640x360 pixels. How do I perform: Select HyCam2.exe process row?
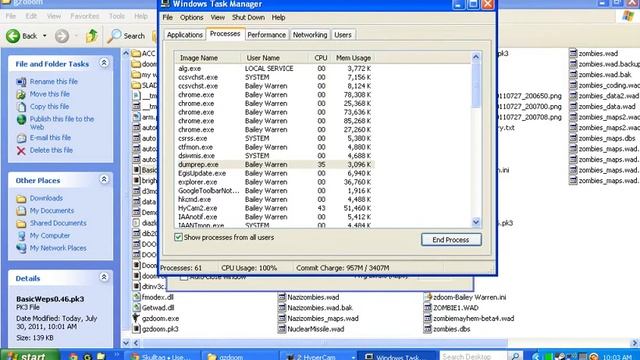[274, 208]
